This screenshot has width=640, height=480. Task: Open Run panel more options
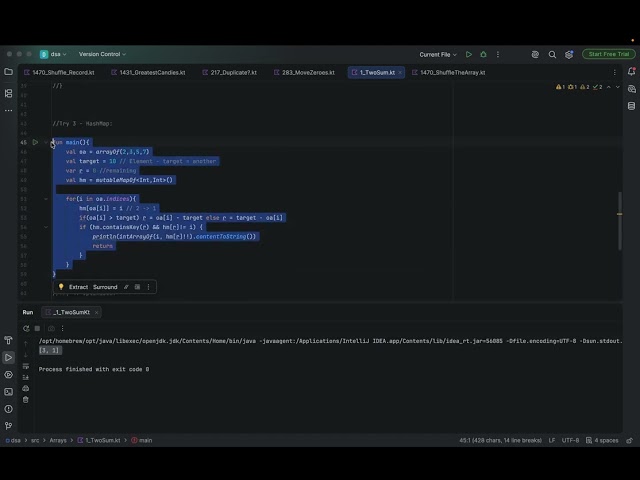click(x=62, y=328)
